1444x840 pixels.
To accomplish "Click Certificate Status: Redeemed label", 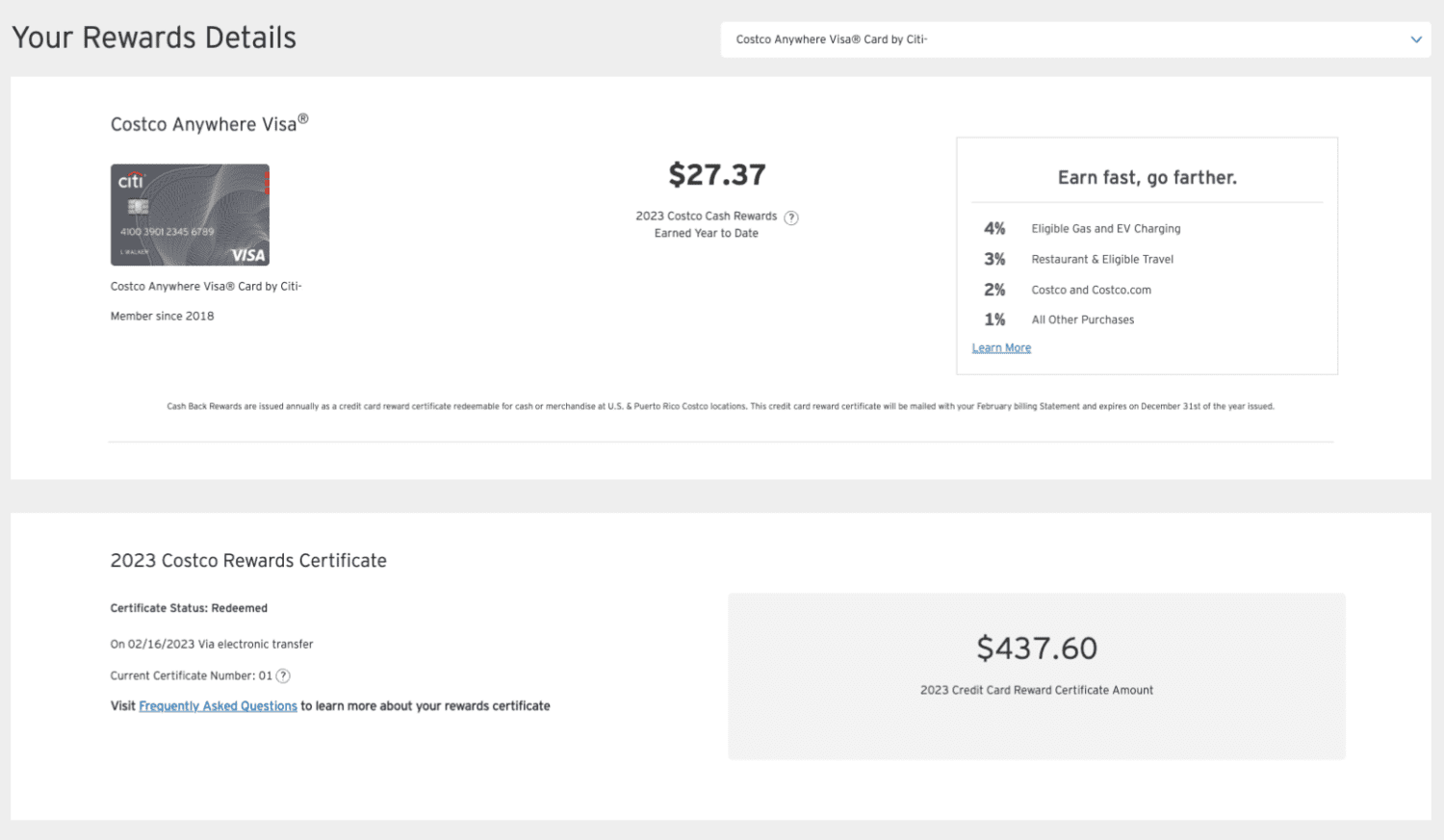I will pos(189,607).
